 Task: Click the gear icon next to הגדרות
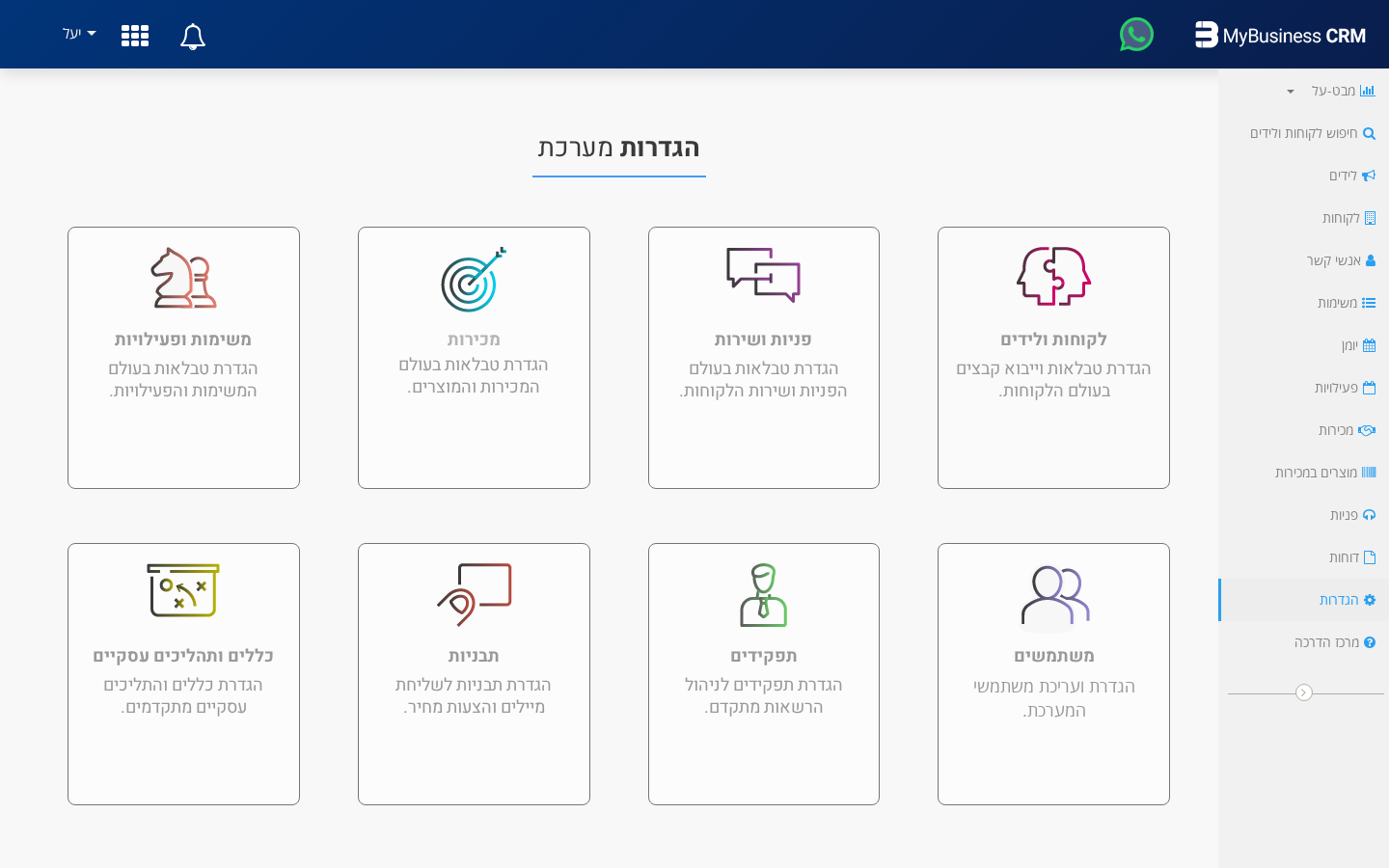pyautogui.click(x=1369, y=599)
